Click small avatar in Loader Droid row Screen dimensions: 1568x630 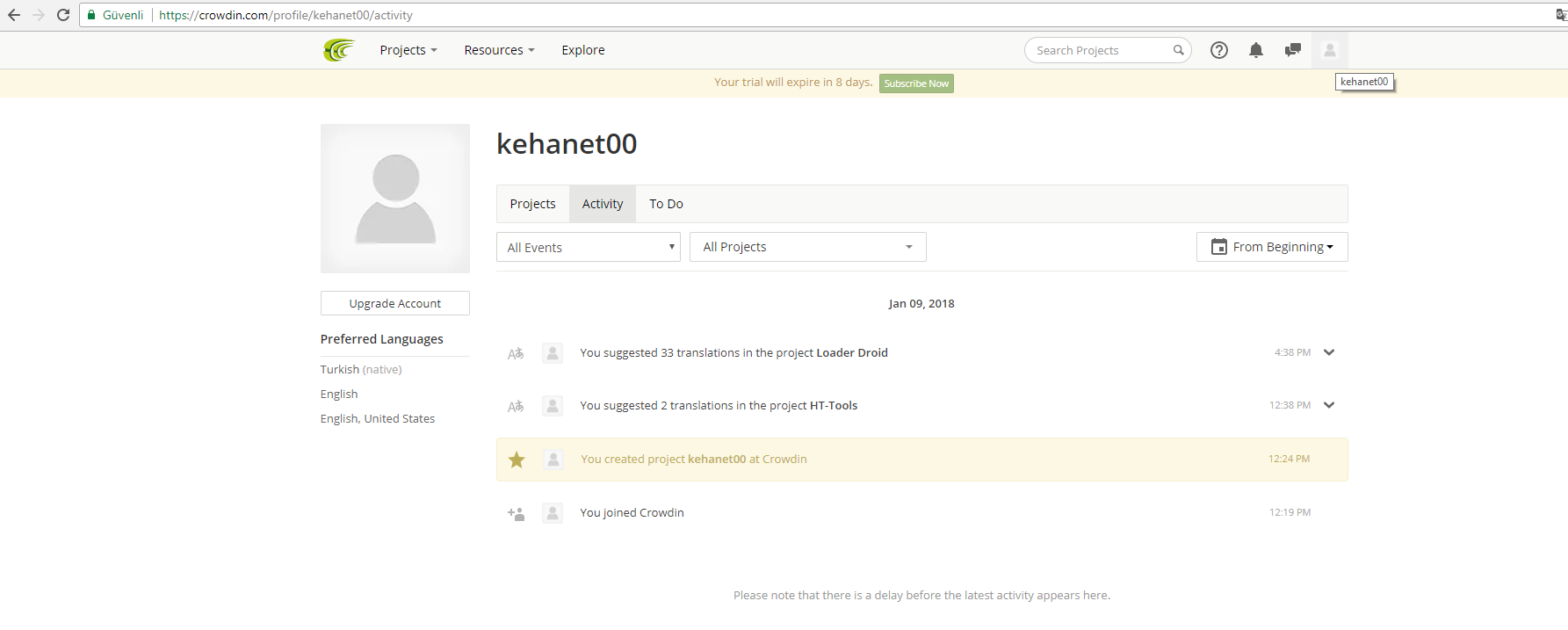[x=553, y=353]
